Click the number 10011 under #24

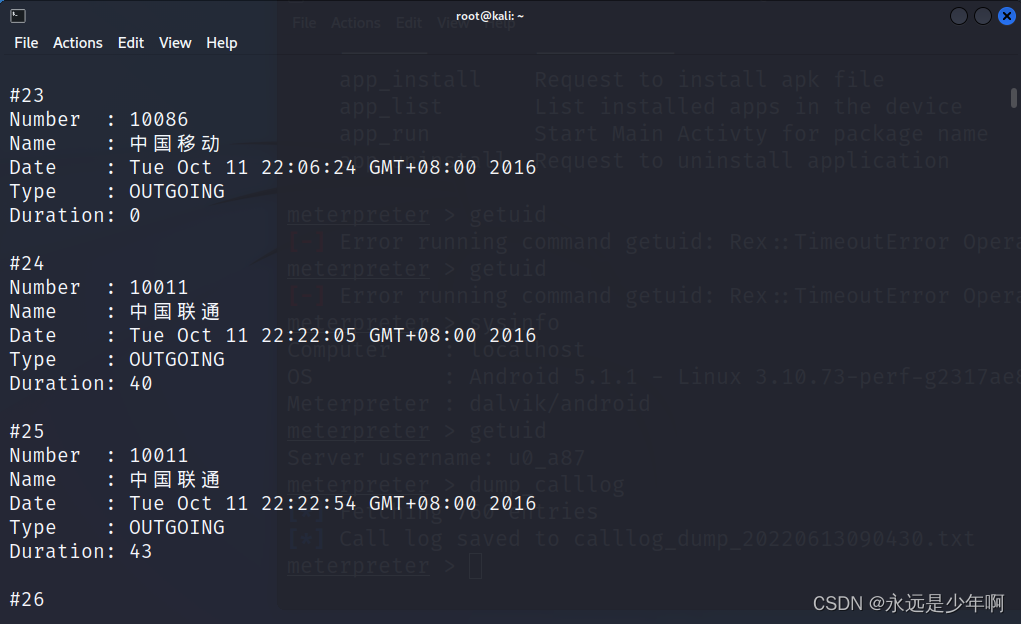coord(158,288)
